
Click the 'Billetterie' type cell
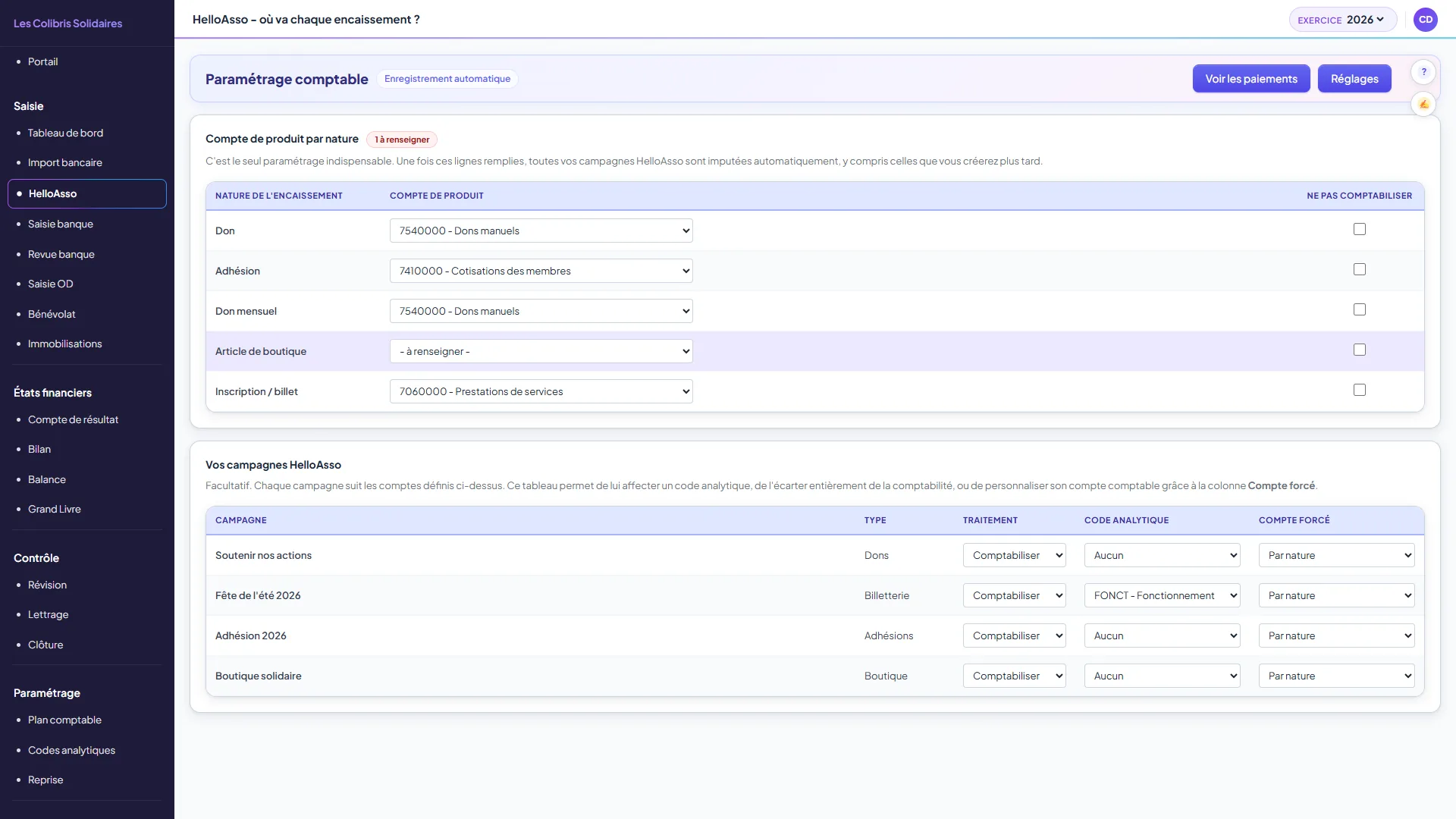pos(886,595)
